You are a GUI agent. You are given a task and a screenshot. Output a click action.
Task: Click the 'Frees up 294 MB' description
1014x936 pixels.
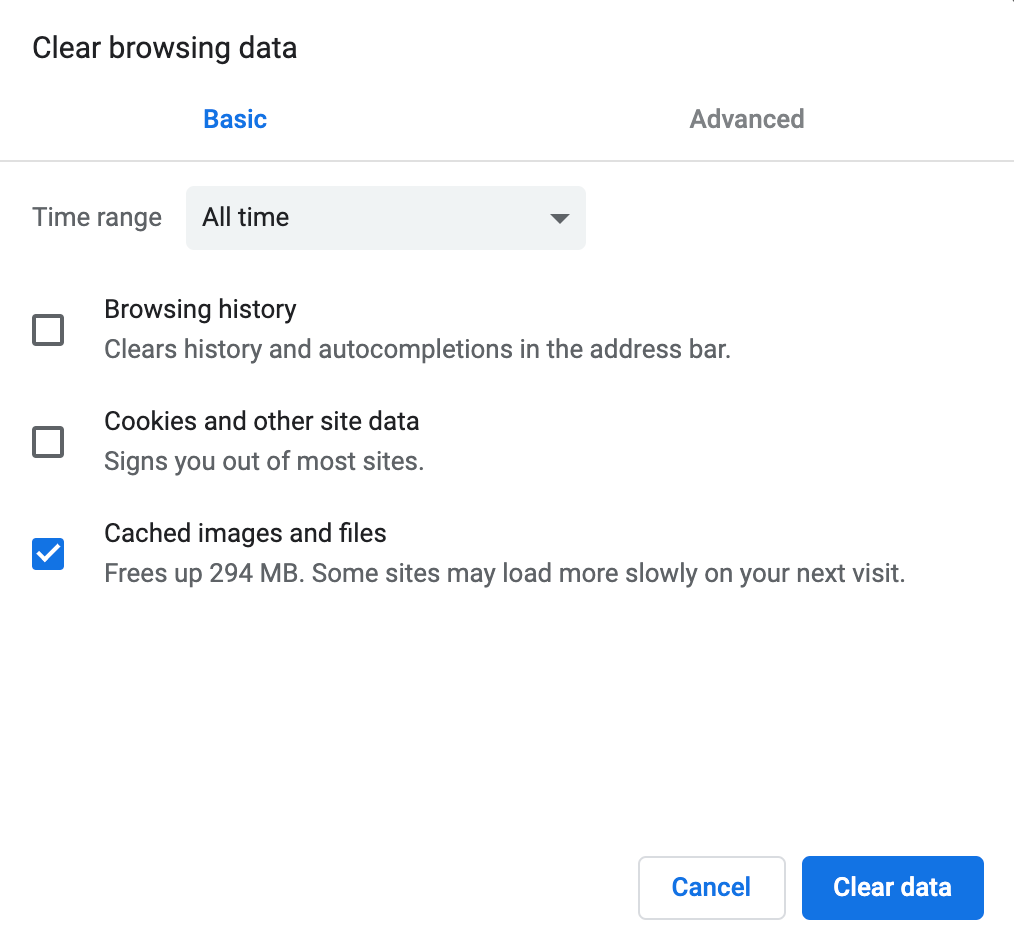(x=504, y=574)
